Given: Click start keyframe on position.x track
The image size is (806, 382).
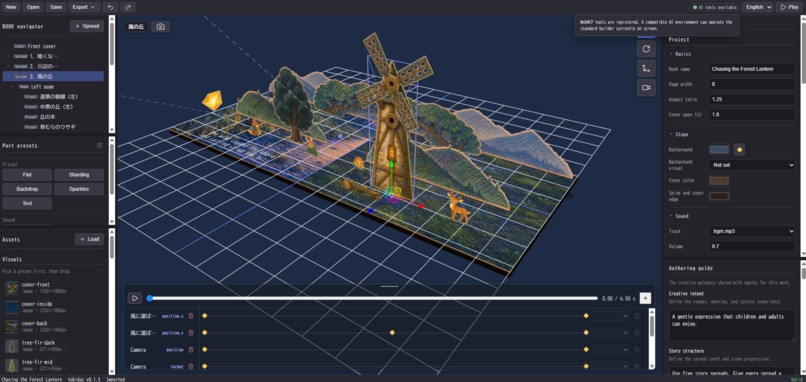Looking at the screenshot, I should 205,316.
